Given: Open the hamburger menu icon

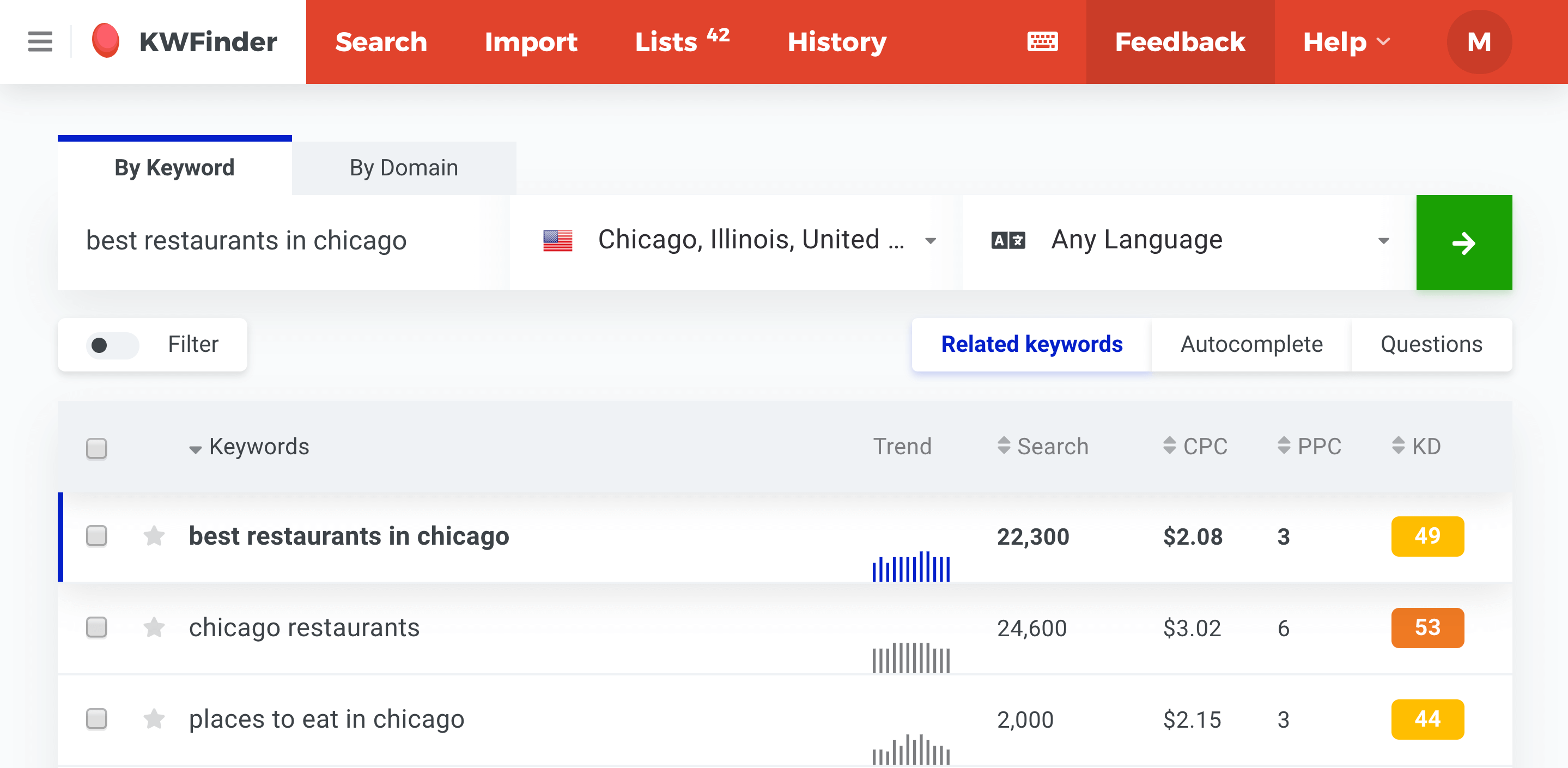Looking at the screenshot, I should [40, 42].
